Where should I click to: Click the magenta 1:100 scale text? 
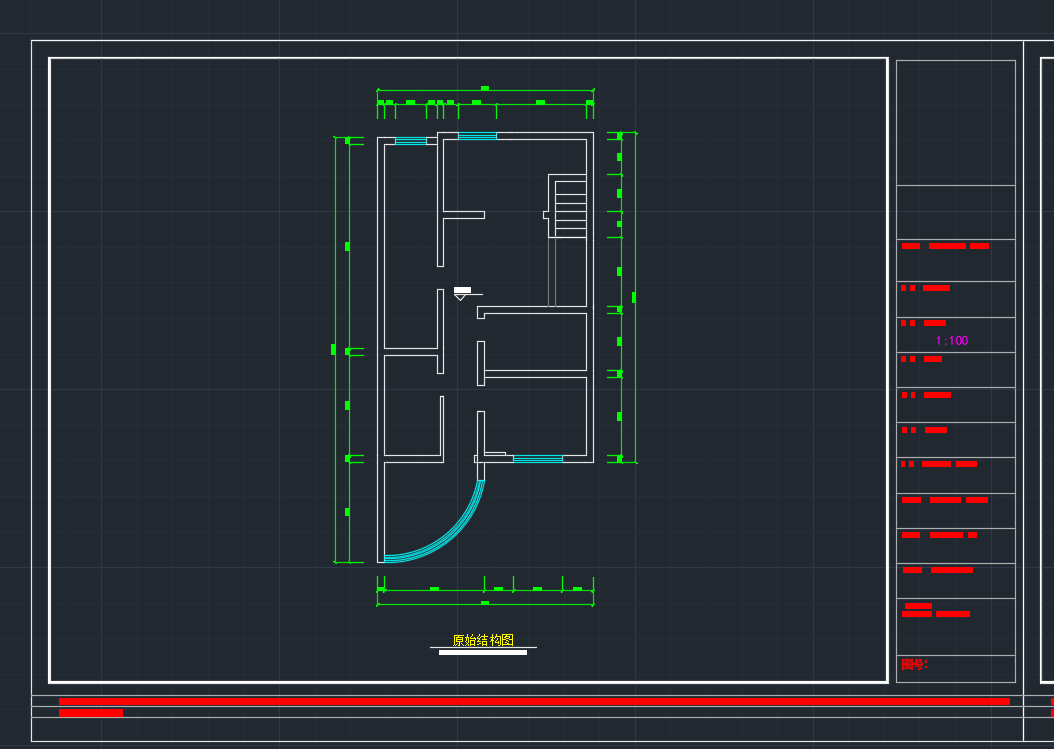[951, 341]
